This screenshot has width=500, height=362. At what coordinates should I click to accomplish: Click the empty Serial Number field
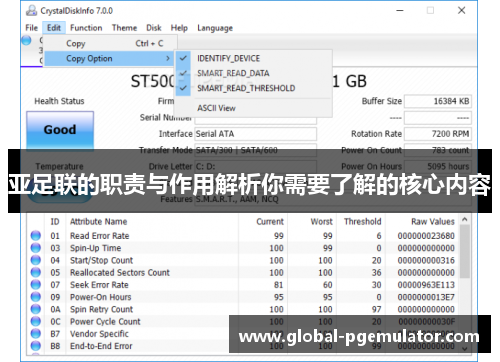coord(255,120)
